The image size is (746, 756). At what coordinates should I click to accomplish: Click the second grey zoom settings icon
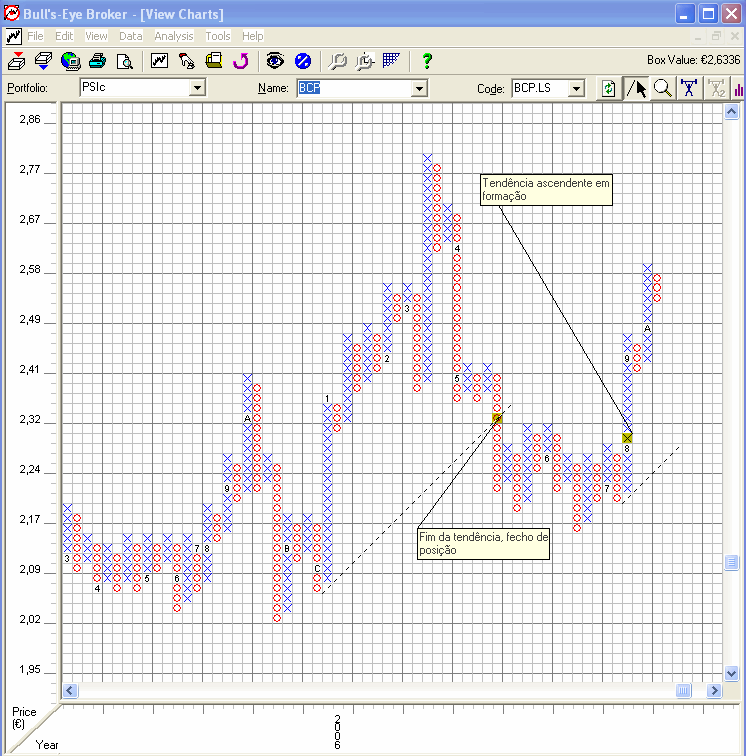pos(365,61)
